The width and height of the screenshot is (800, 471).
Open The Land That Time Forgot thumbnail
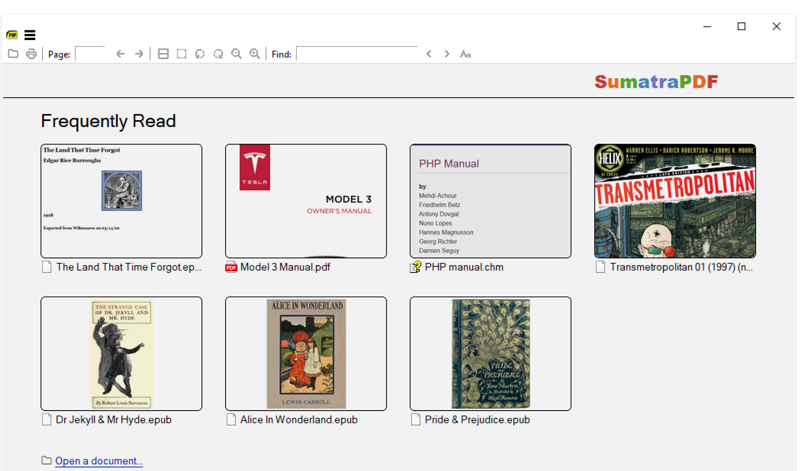[x=121, y=201]
